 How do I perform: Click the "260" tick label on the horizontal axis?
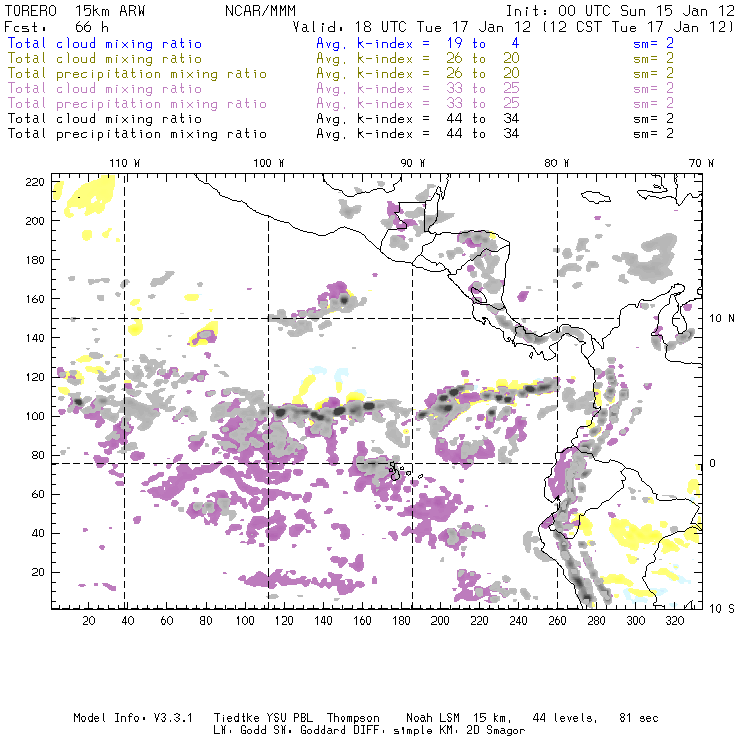(557, 621)
